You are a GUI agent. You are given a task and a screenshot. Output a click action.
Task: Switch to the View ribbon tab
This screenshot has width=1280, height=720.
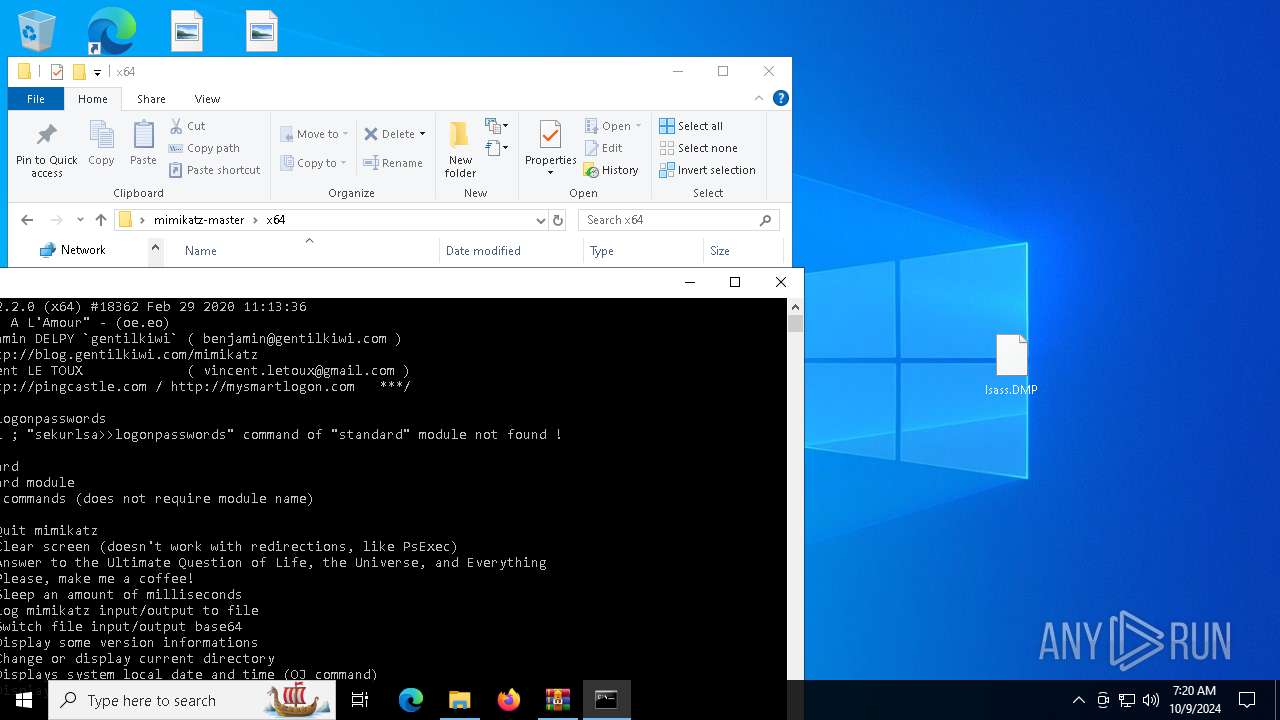pos(207,99)
